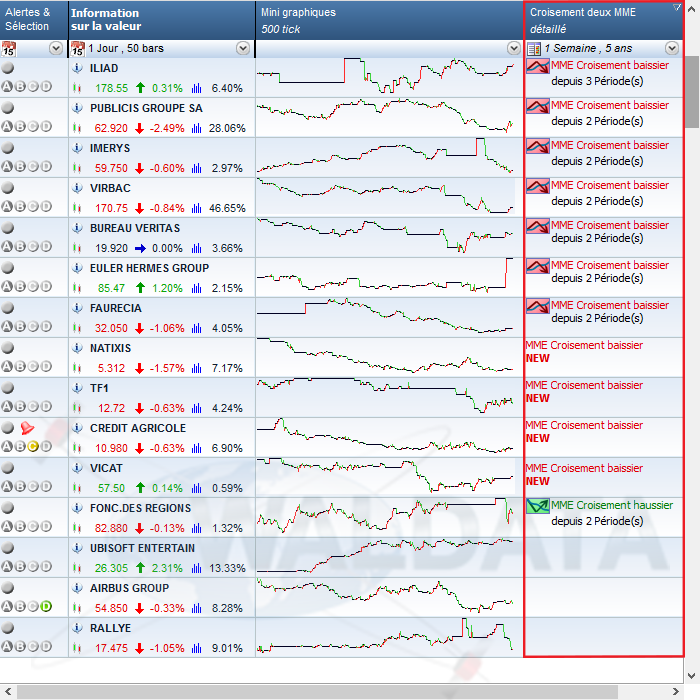Click Information sur la valeur header
700x700 pixels.
[162, 20]
